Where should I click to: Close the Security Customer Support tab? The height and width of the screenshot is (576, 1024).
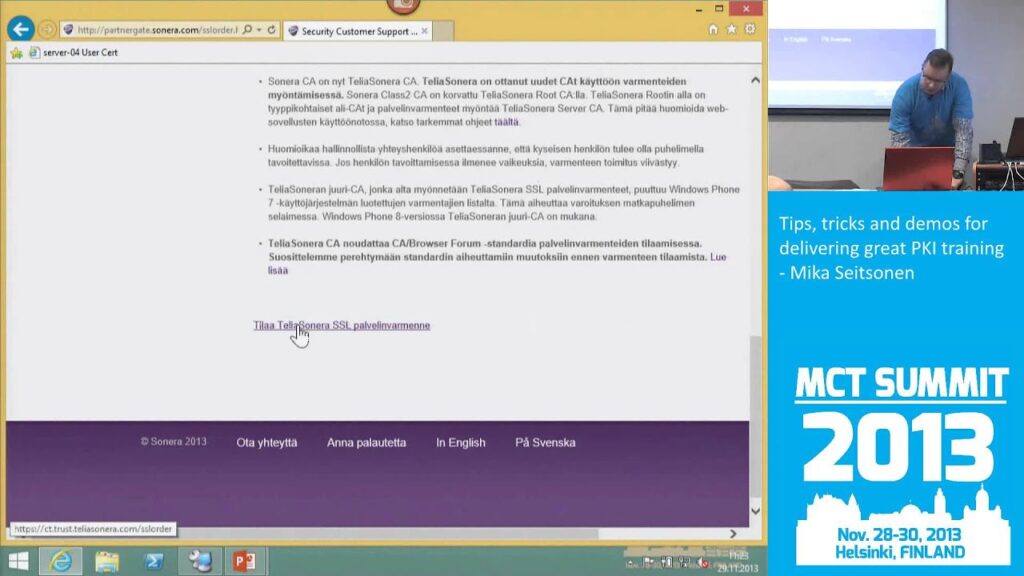click(x=424, y=31)
